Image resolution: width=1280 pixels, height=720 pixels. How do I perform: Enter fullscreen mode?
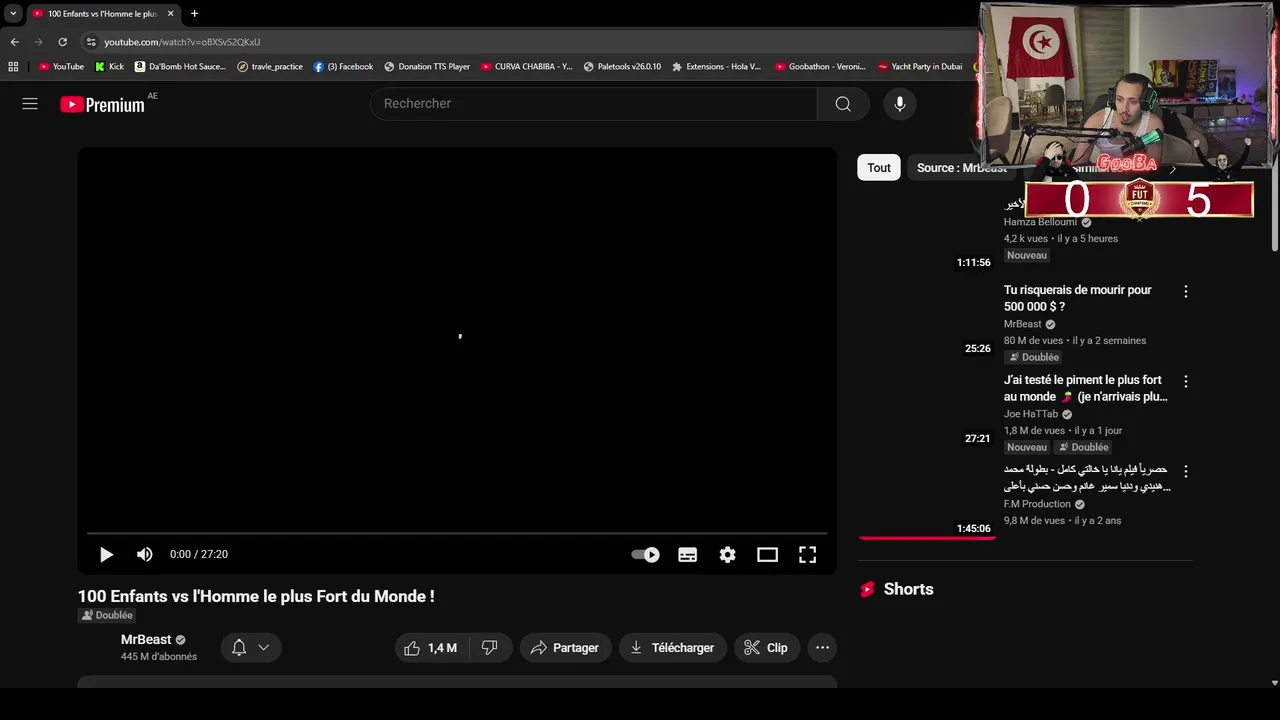tap(808, 554)
